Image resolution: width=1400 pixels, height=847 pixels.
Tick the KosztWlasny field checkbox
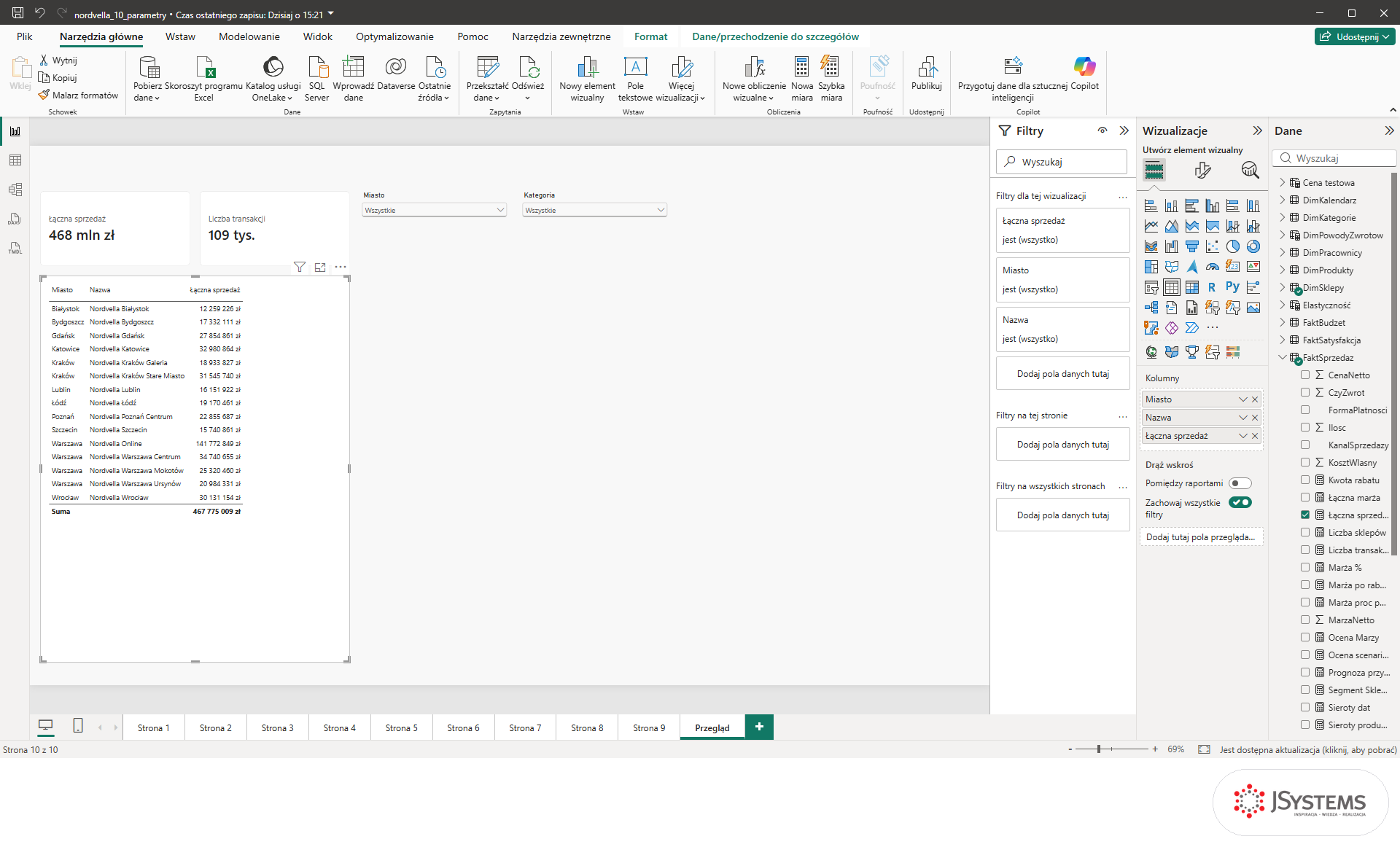click(x=1305, y=462)
